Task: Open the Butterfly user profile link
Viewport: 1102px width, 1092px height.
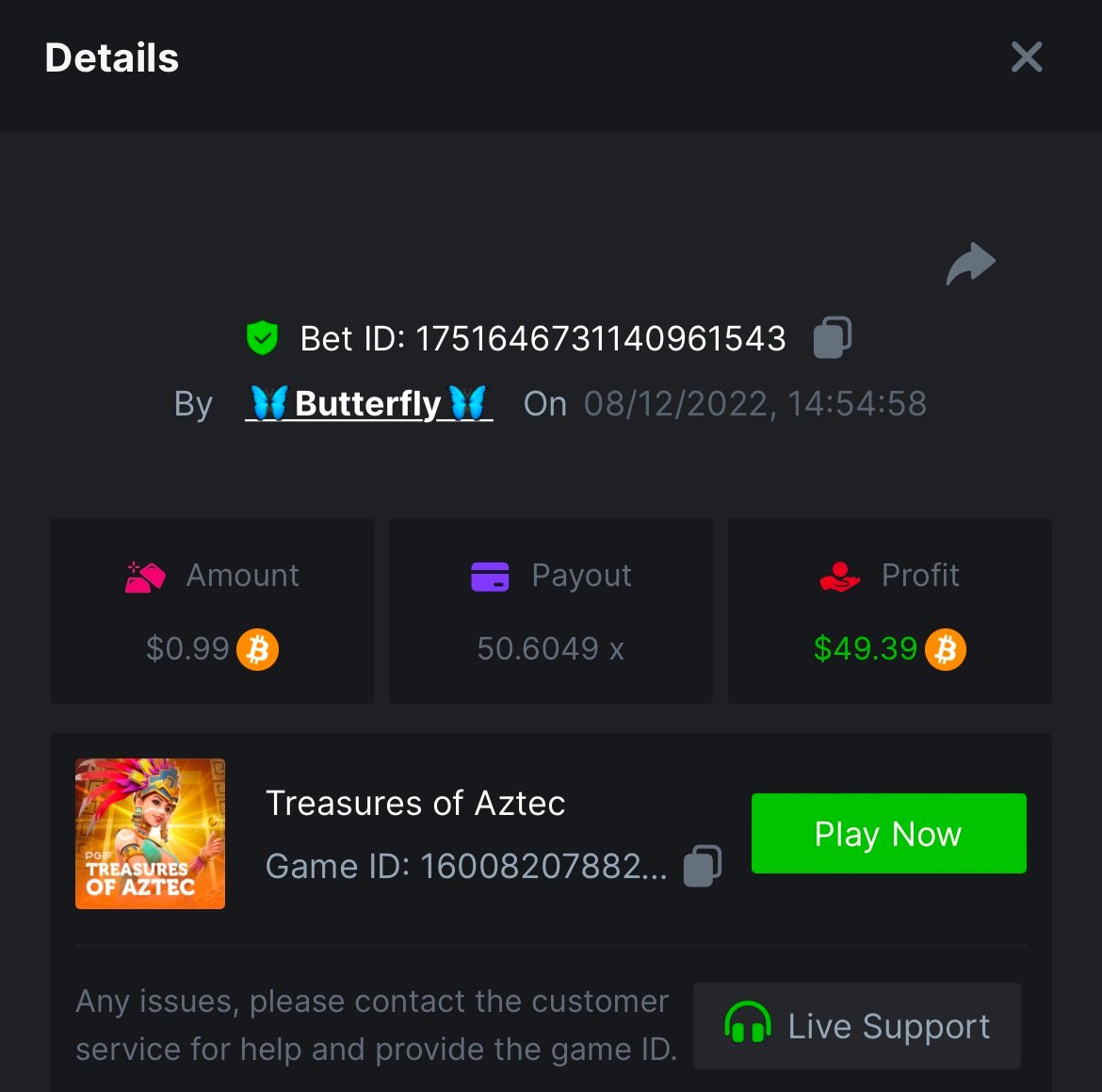Action: (368, 403)
